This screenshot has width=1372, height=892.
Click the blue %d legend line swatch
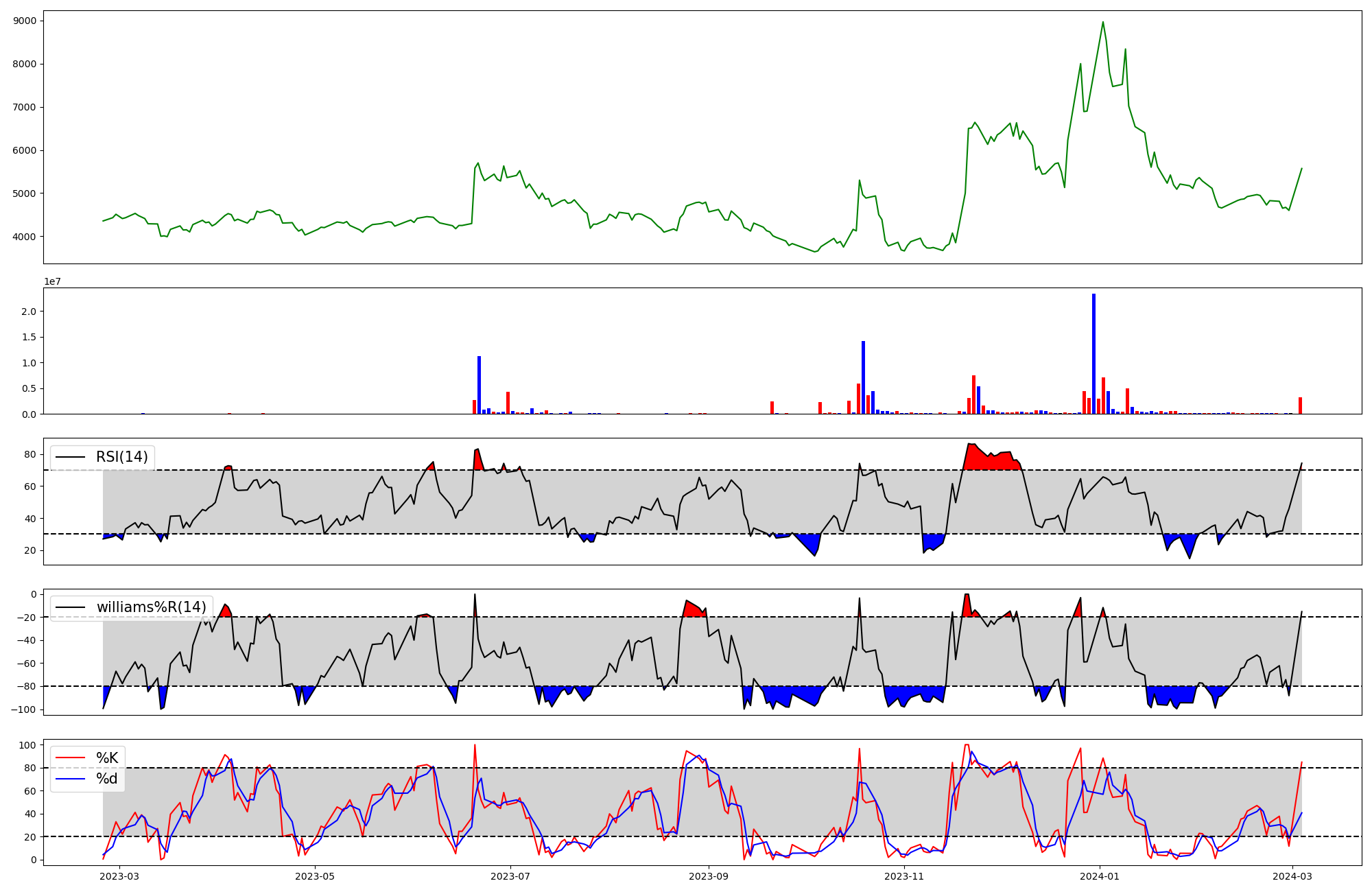point(70,779)
